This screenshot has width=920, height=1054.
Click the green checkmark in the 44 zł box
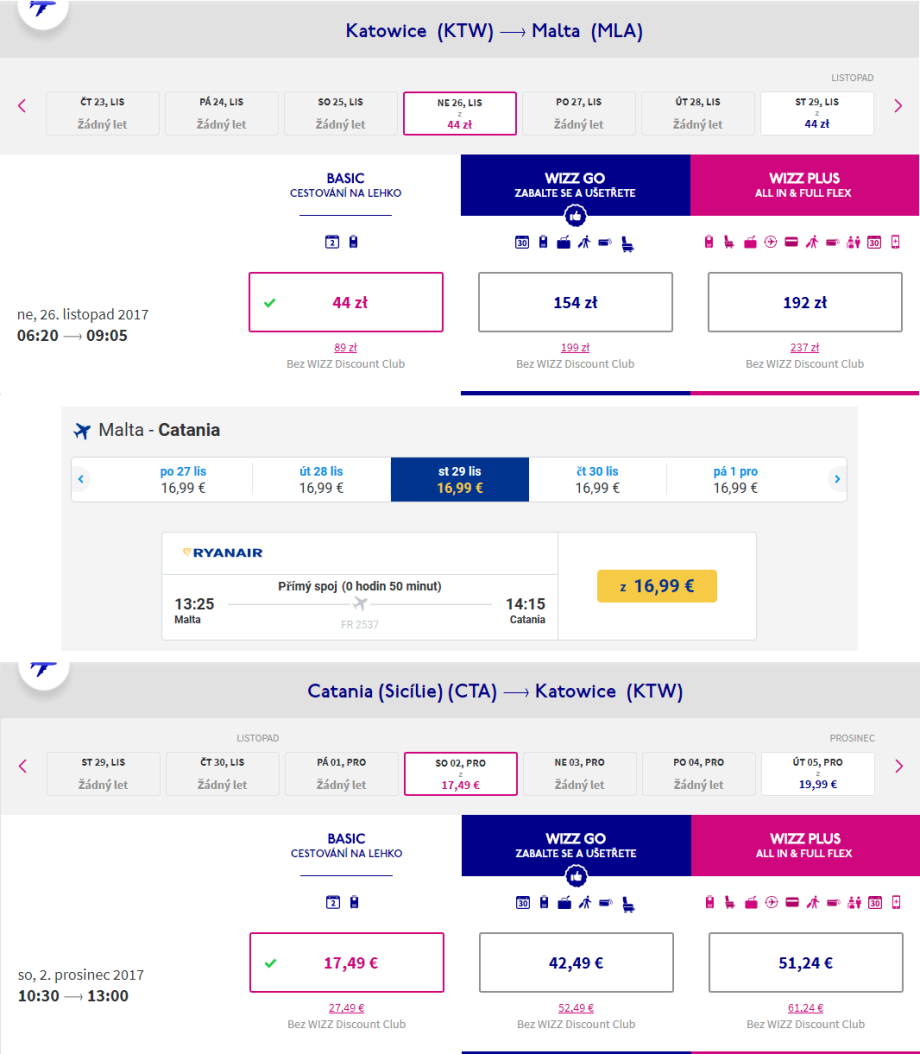(x=270, y=303)
